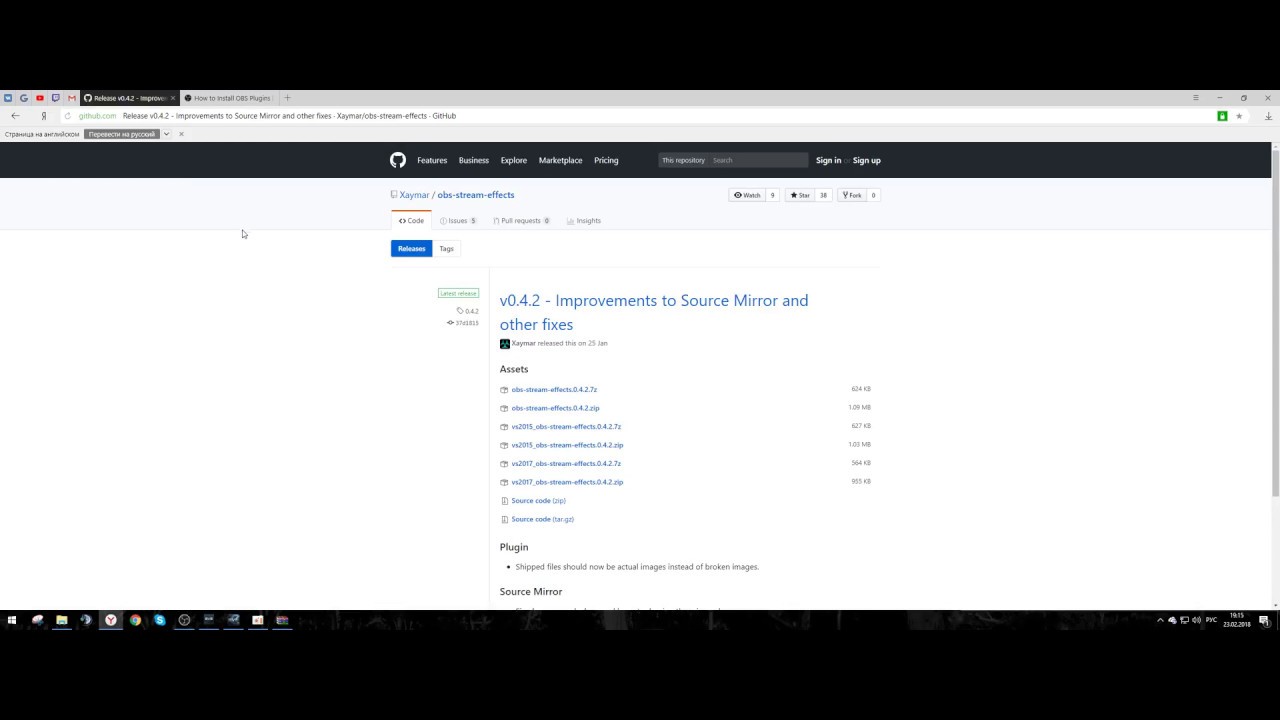This screenshot has width=1280, height=720.
Task: Open the 0.4.2 tag link
Action: (468, 311)
